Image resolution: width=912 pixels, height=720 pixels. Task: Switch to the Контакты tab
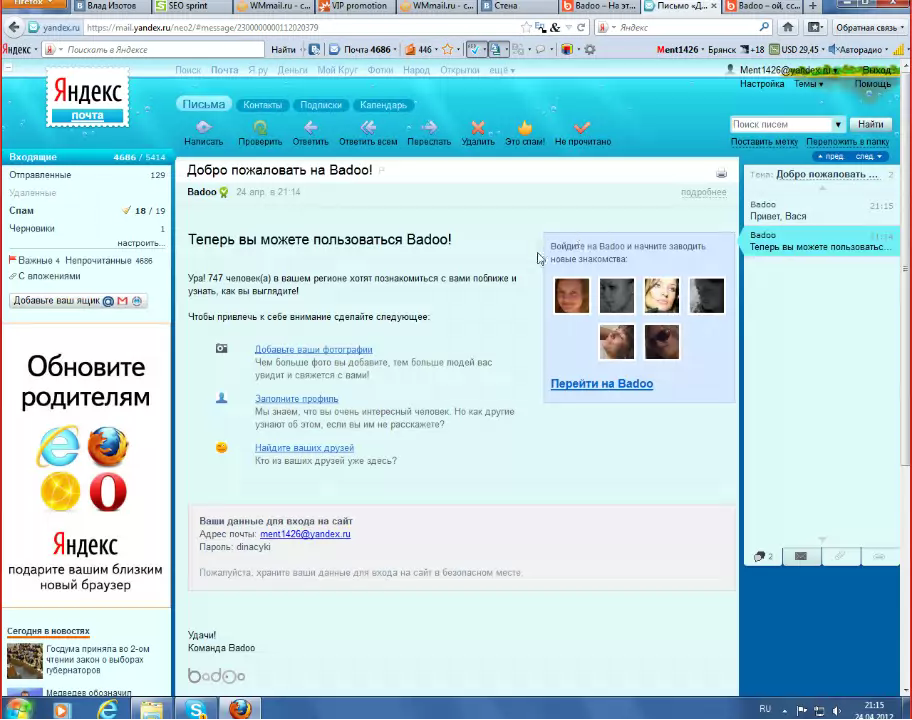[262, 105]
